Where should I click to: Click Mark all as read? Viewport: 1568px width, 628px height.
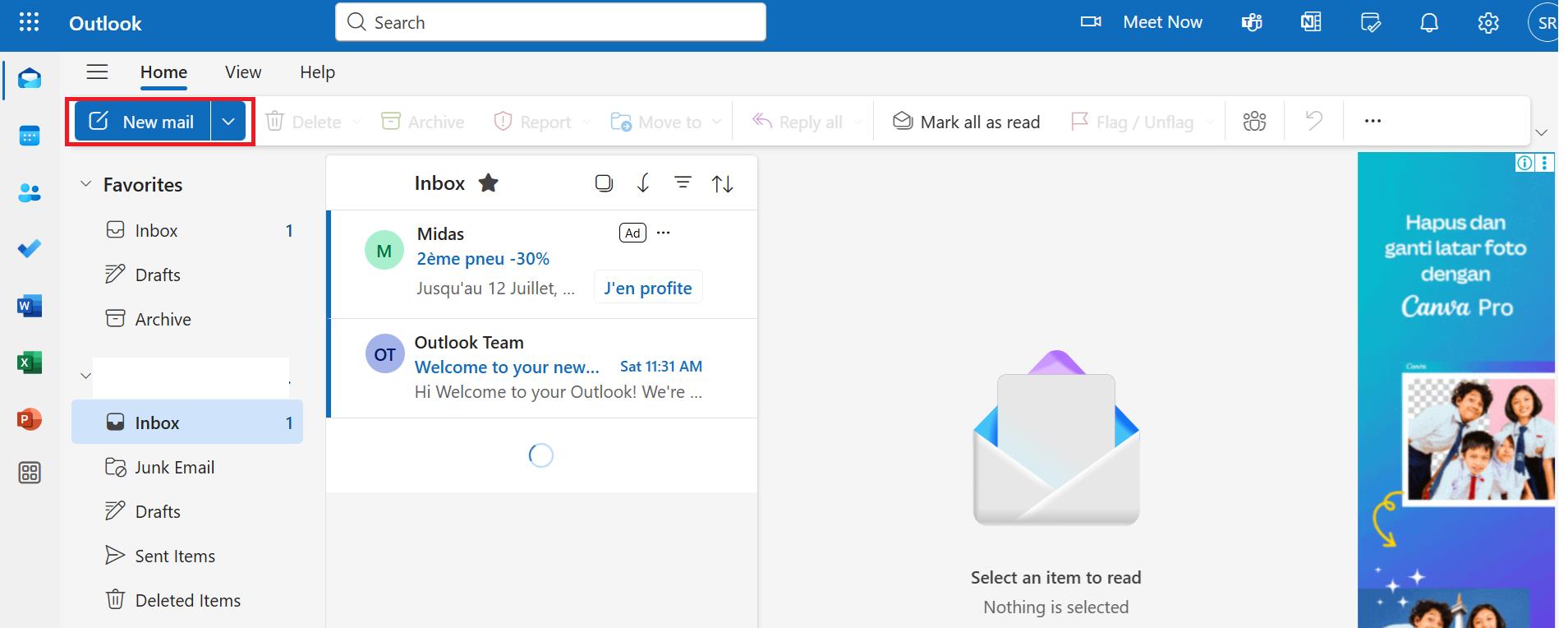(x=966, y=122)
